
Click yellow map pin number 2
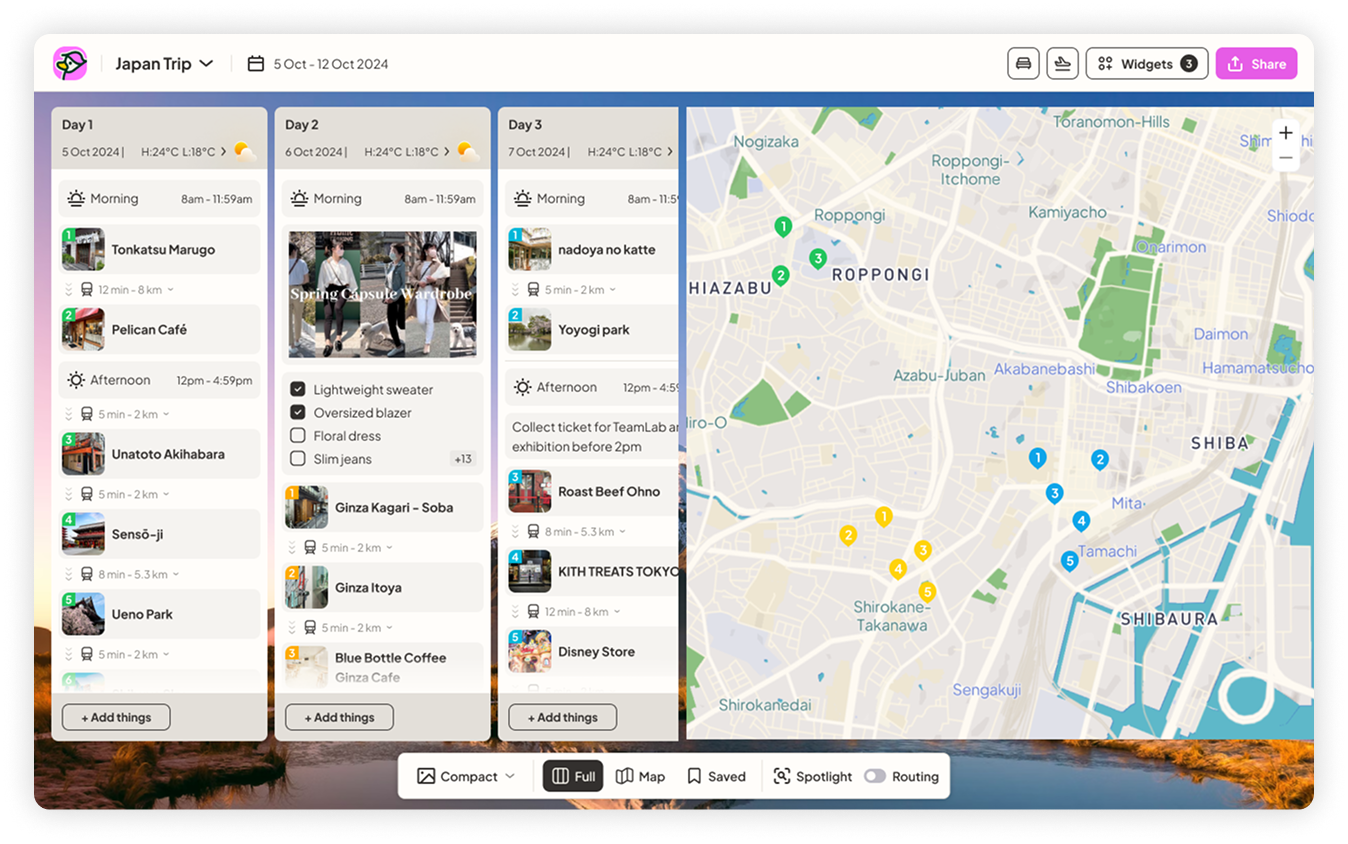848,535
